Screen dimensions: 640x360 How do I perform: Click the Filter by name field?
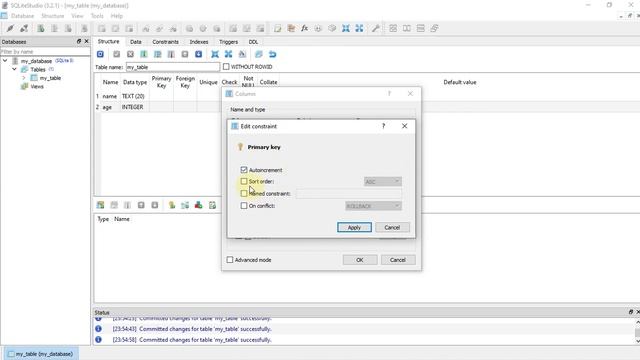click(x=45, y=52)
